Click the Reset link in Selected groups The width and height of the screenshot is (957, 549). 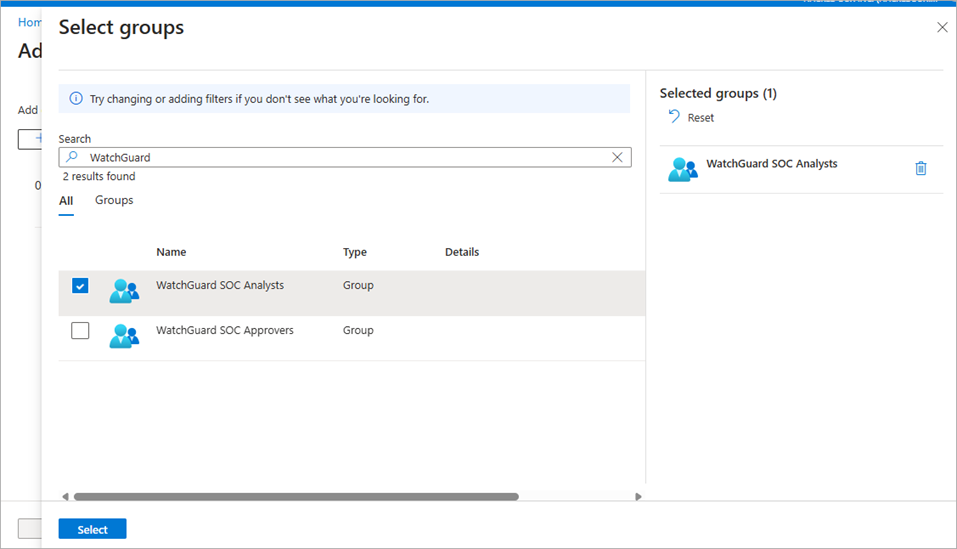(700, 118)
